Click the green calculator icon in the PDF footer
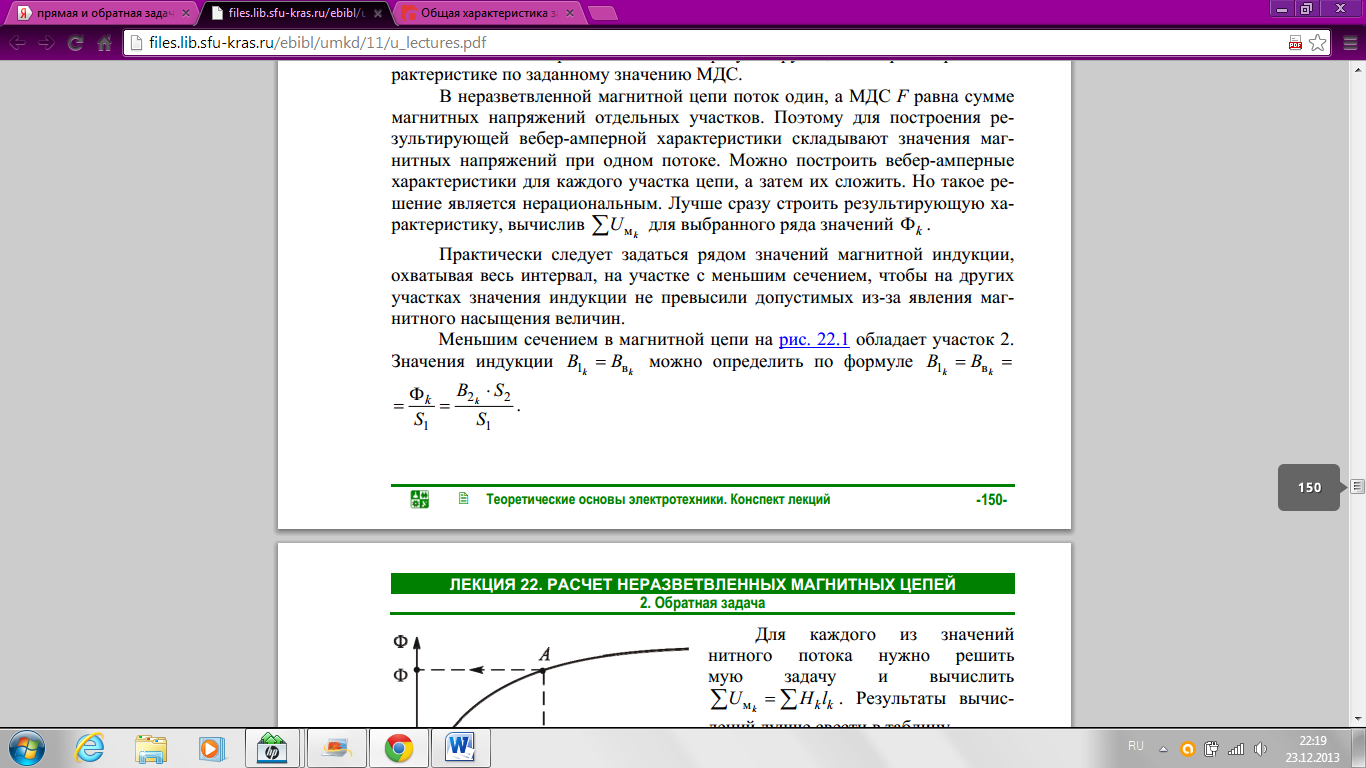 pyautogui.click(x=420, y=499)
